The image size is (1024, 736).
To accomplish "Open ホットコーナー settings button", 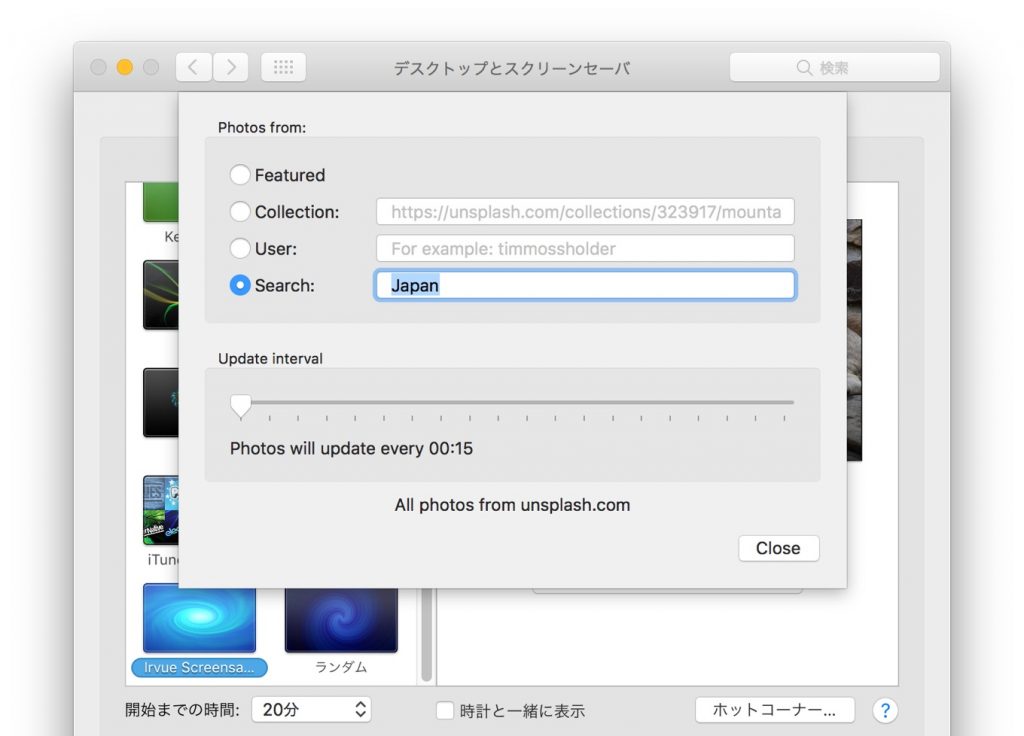I will (774, 710).
